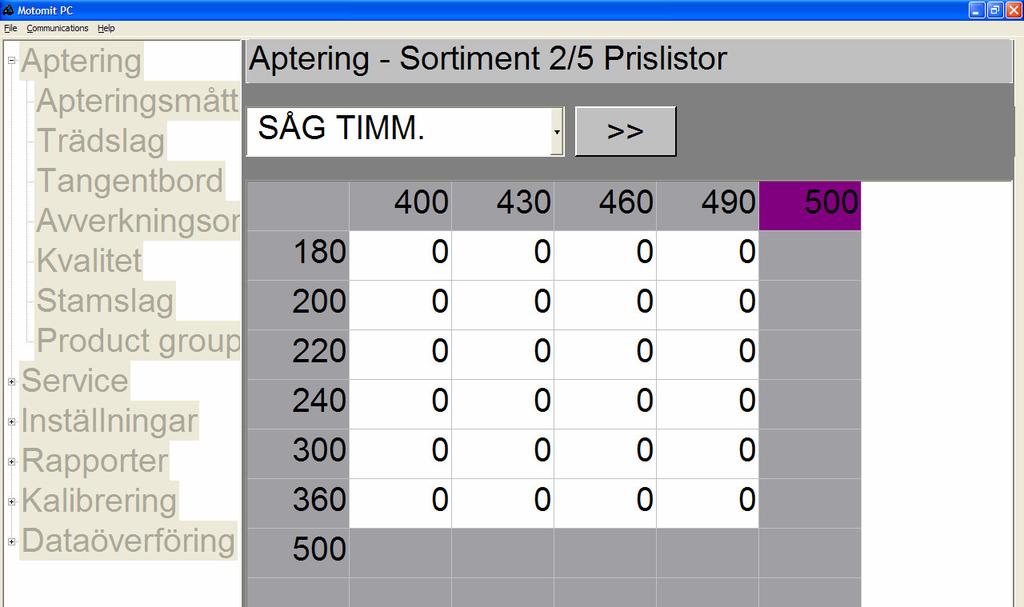Collapse the Aptering tree node
Viewport: 1024px width, 607px height.
pos(12,61)
